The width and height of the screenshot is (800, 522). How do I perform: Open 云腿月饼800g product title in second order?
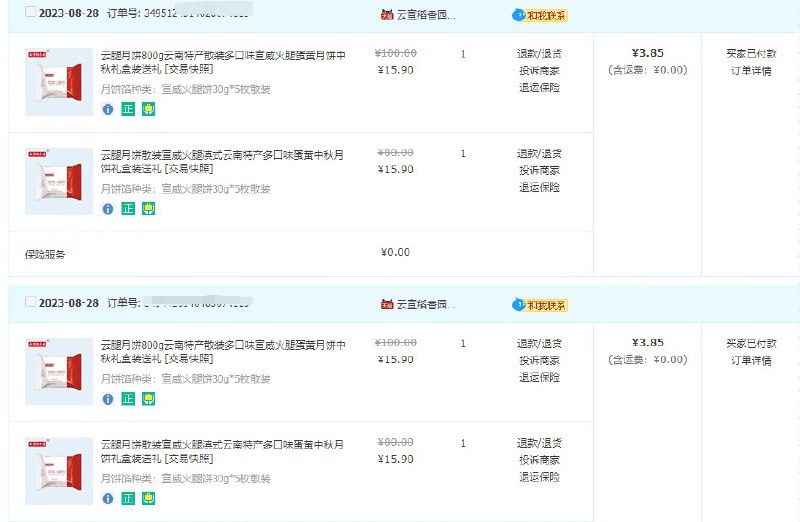[x=223, y=352]
